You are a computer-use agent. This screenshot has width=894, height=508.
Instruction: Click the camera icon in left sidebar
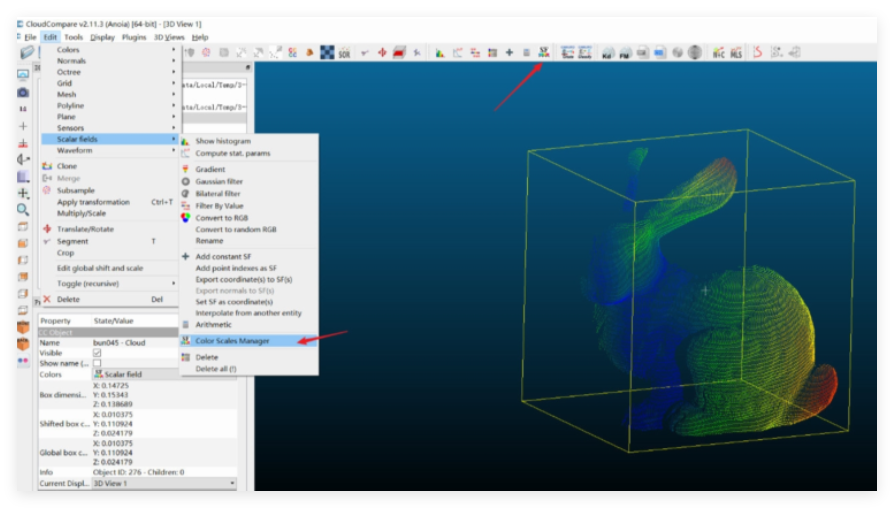23,92
